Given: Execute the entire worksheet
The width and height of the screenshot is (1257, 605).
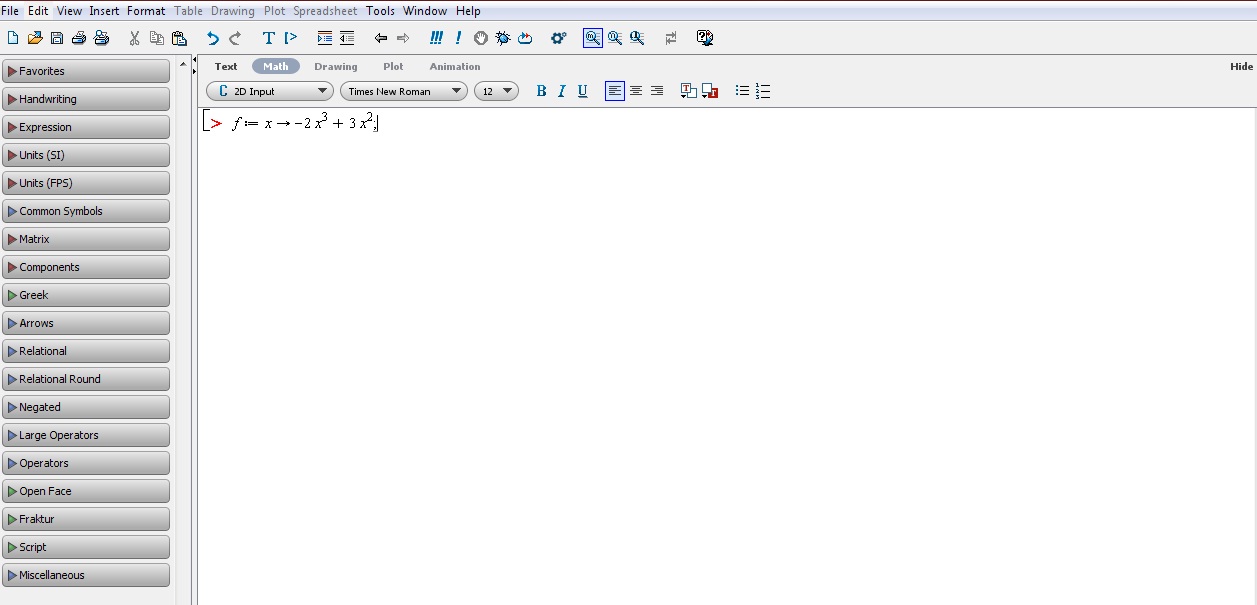Looking at the screenshot, I should click(x=436, y=38).
